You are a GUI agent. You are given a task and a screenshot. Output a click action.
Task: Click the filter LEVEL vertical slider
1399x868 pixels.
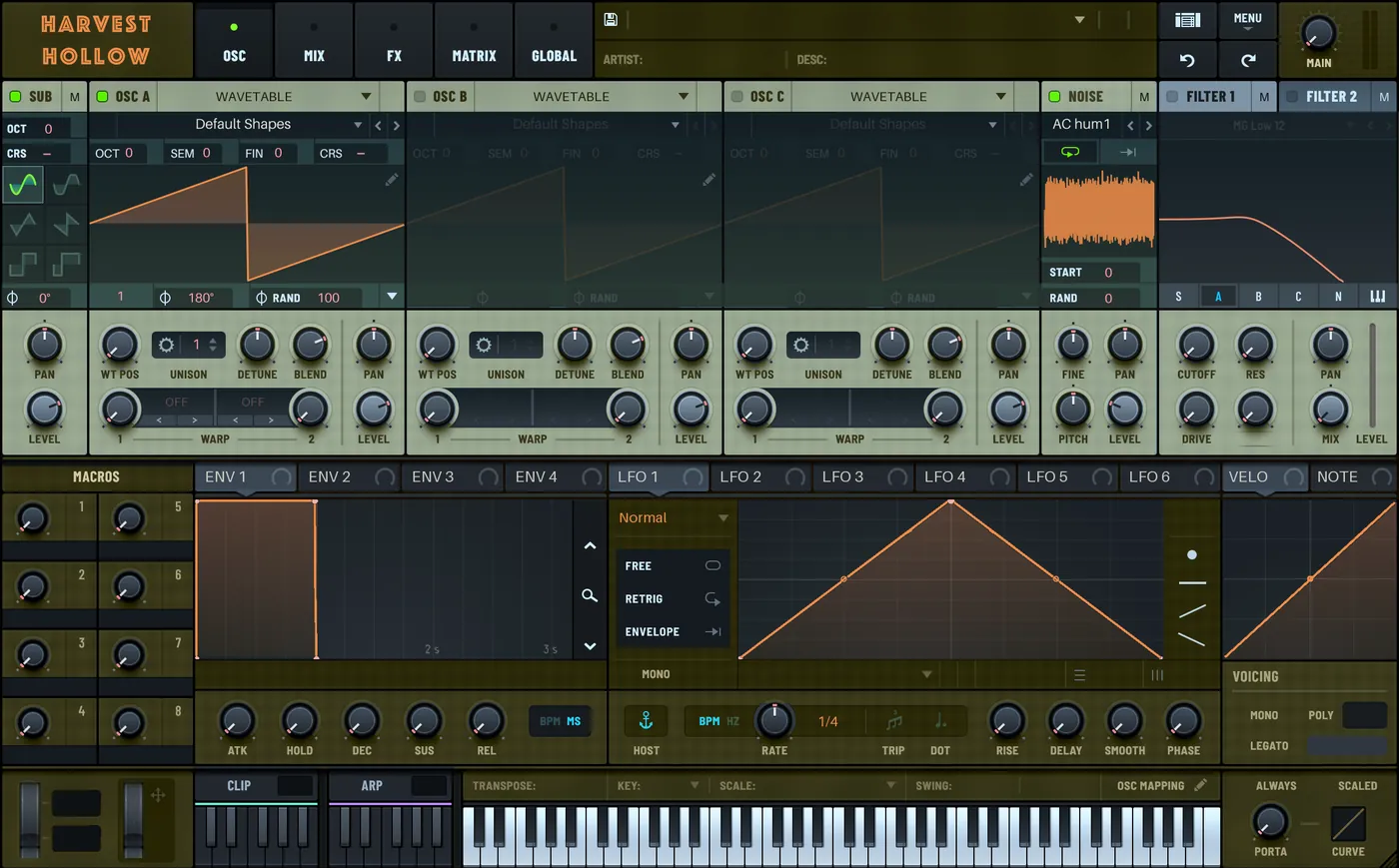click(x=1372, y=375)
